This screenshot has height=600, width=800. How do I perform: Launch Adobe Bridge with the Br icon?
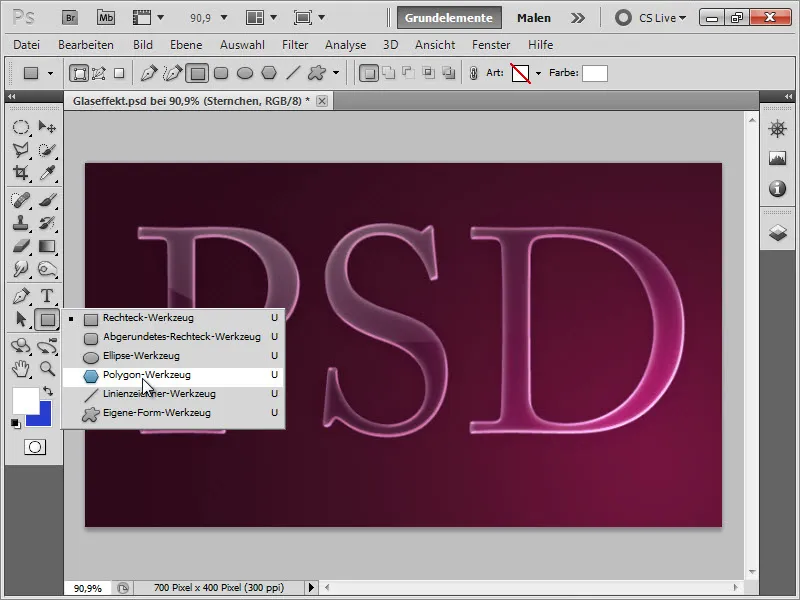point(70,18)
